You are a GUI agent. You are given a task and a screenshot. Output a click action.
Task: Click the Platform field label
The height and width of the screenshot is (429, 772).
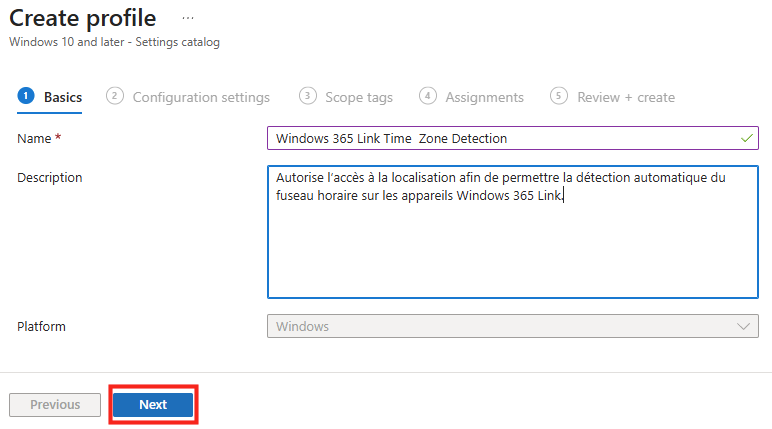[x=42, y=326]
